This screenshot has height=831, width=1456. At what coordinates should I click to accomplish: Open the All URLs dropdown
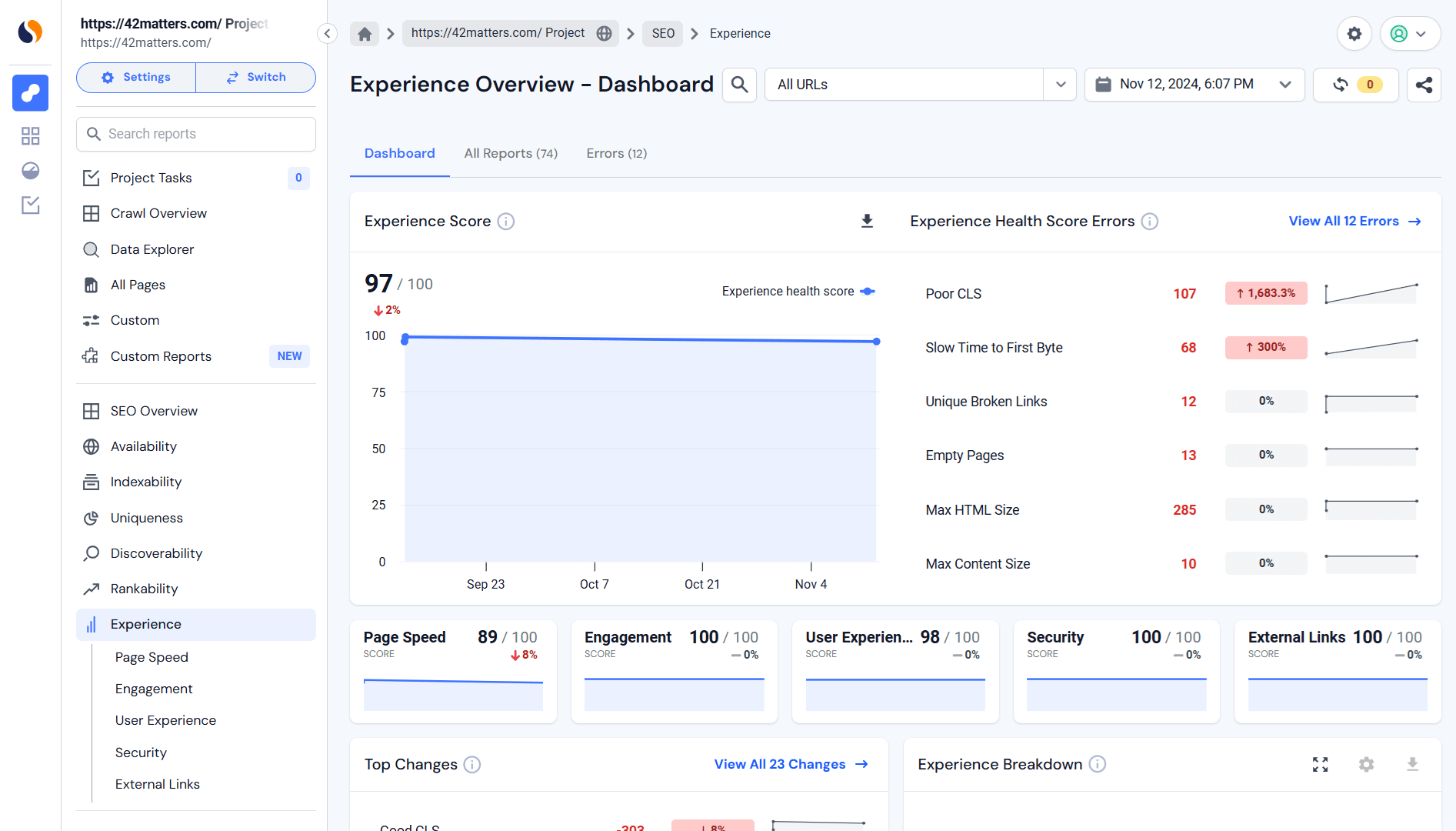point(920,85)
